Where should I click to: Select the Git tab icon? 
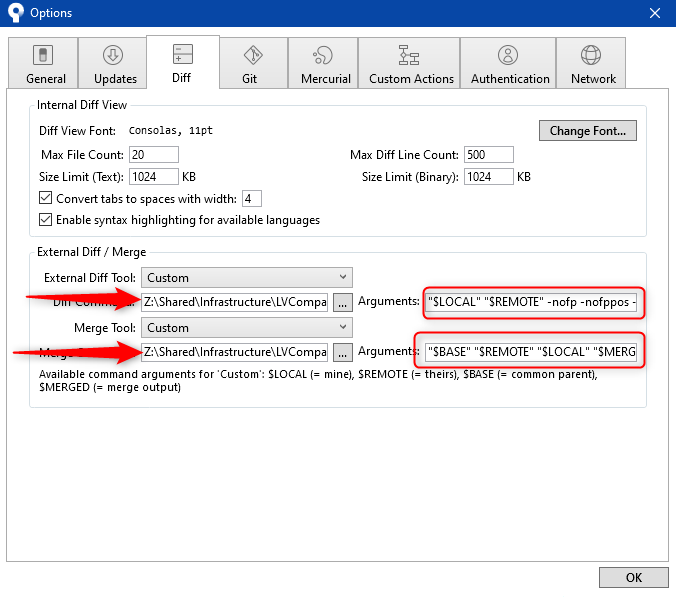(253, 55)
